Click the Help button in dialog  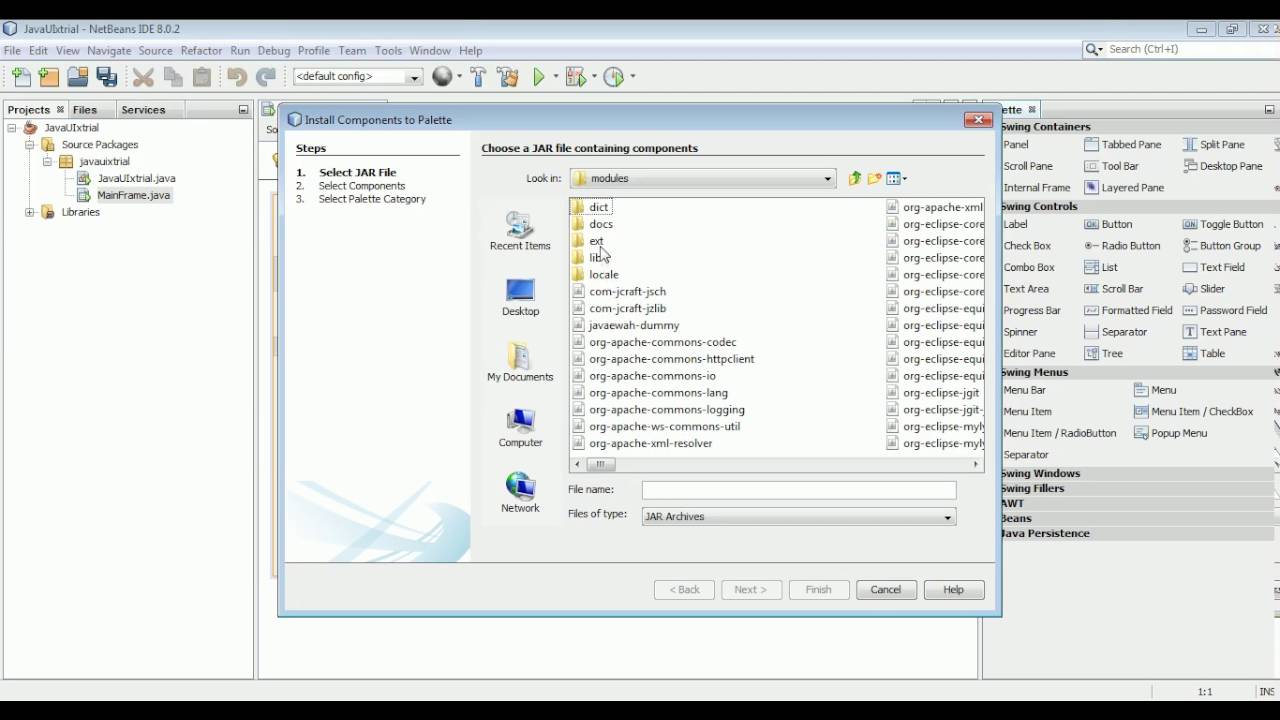954,590
